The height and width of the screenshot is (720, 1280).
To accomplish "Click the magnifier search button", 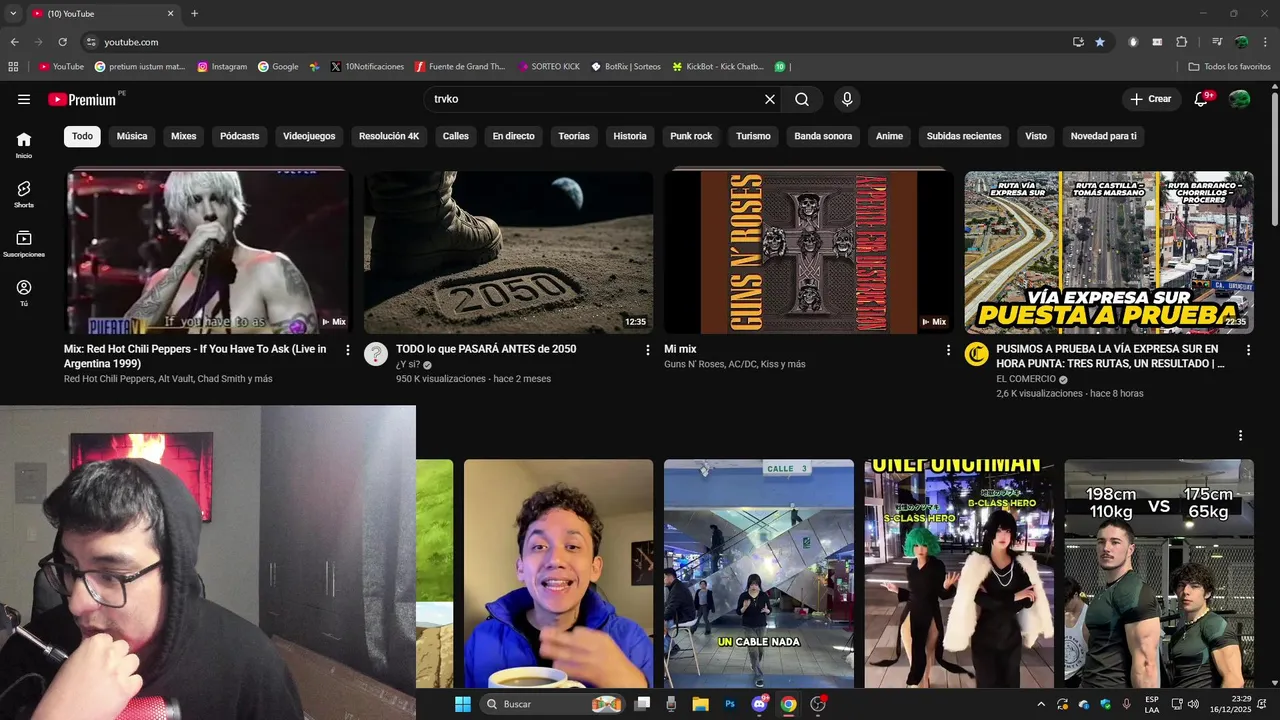I will point(802,99).
